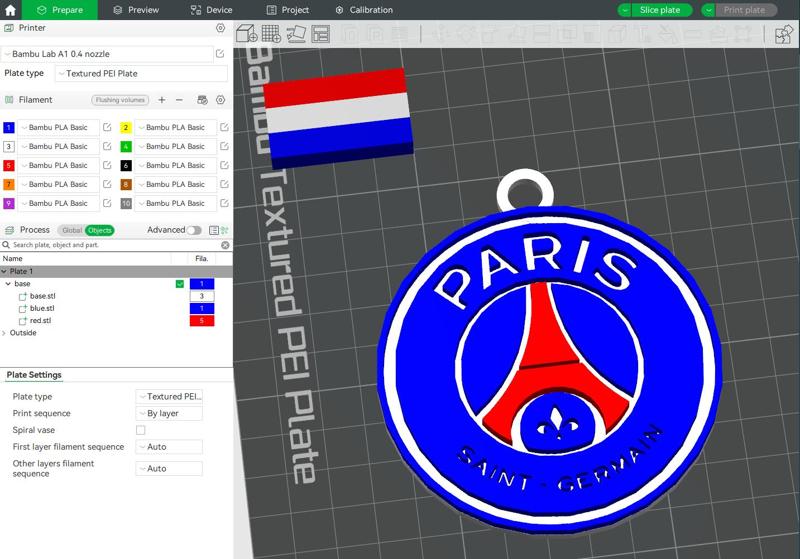Open the Slice plate dropdown arrow
The height and width of the screenshot is (559, 800).
[624, 10]
